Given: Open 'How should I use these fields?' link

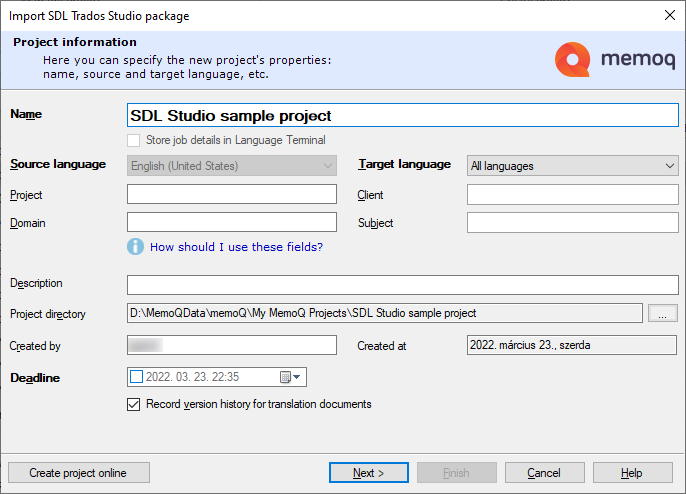Looking at the screenshot, I should pos(236,247).
